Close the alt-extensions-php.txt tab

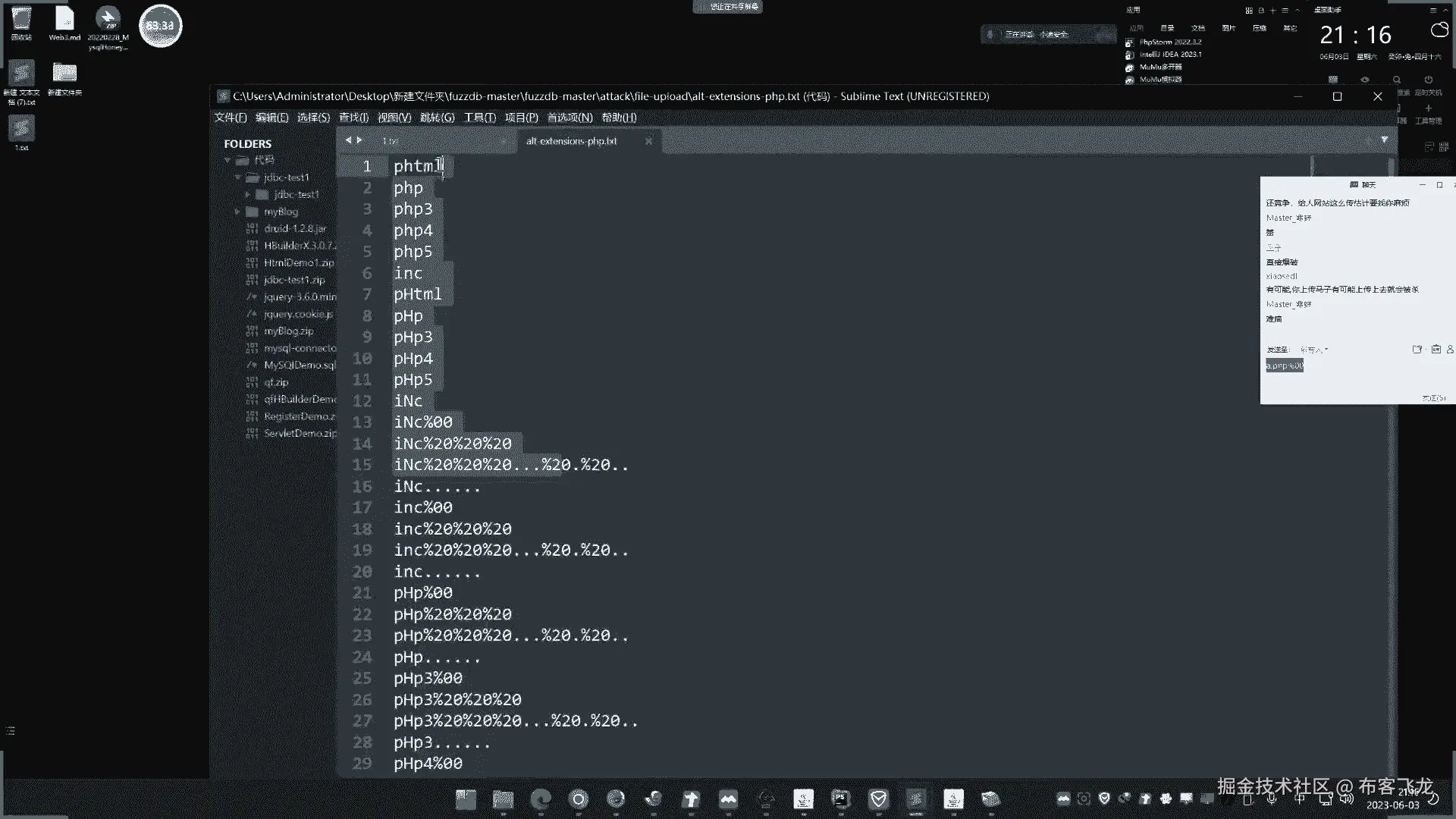coord(648,141)
